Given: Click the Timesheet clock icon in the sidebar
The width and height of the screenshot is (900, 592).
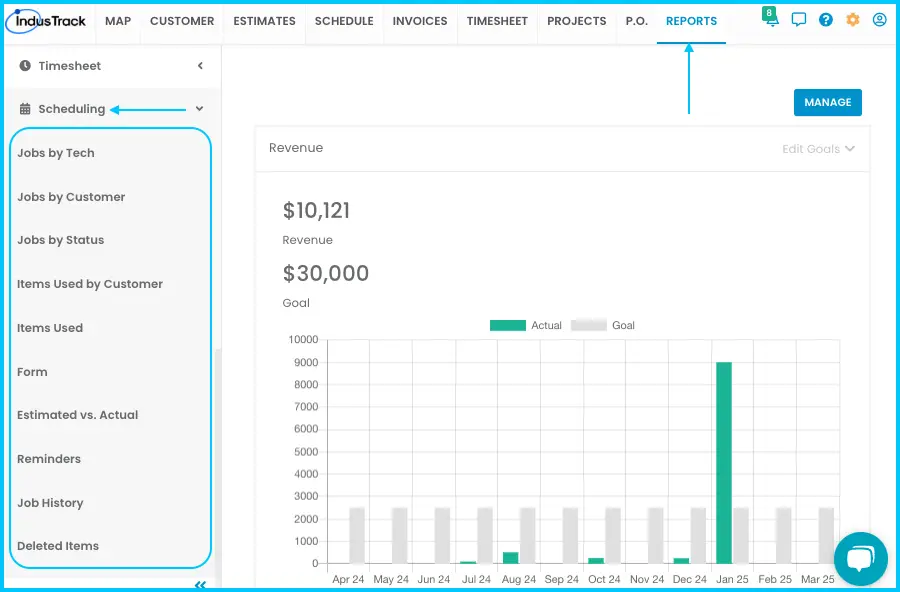Looking at the screenshot, I should (25, 66).
